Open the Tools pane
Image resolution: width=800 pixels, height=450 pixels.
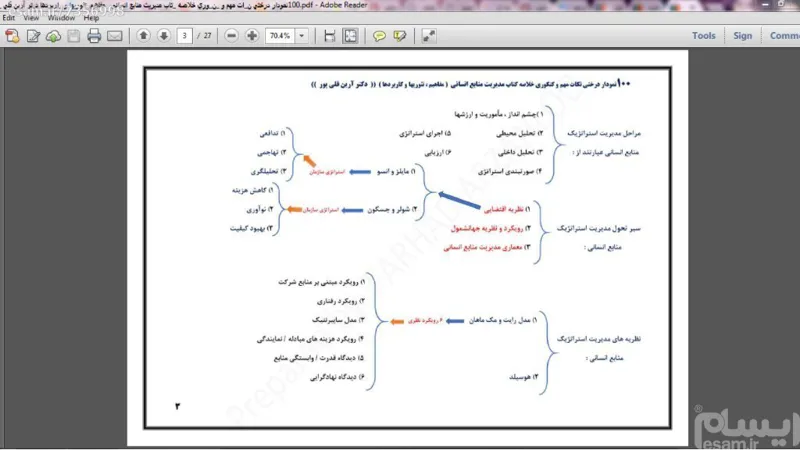point(704,36)
